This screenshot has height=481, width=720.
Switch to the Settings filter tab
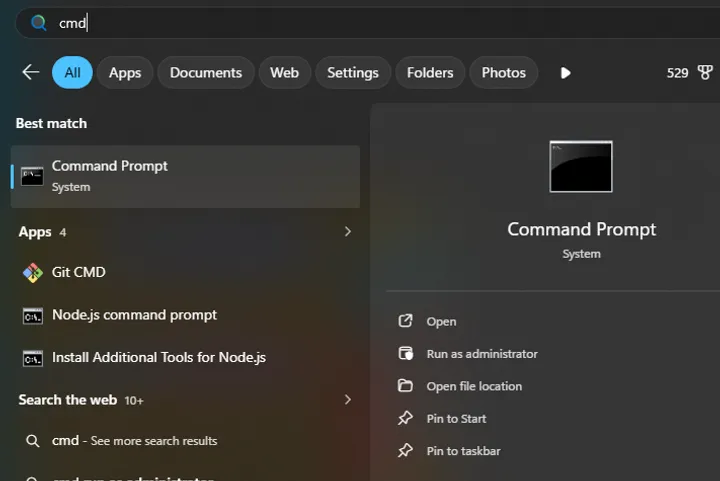point(352,73)
